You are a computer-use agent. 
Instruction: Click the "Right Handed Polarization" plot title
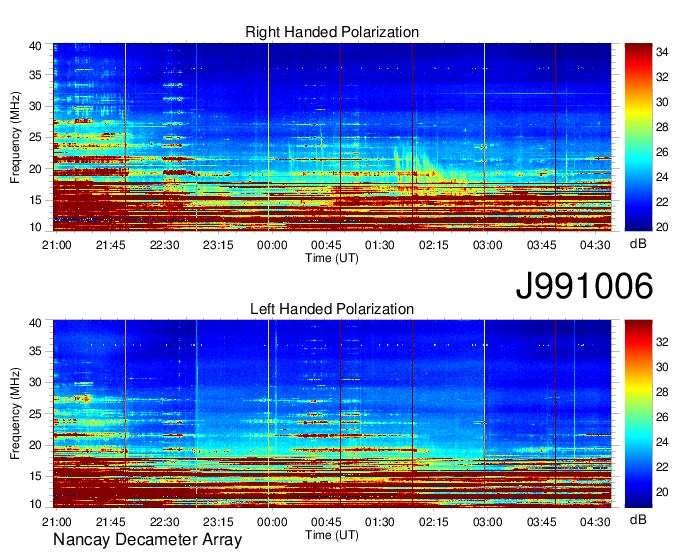tap(332, 32)
